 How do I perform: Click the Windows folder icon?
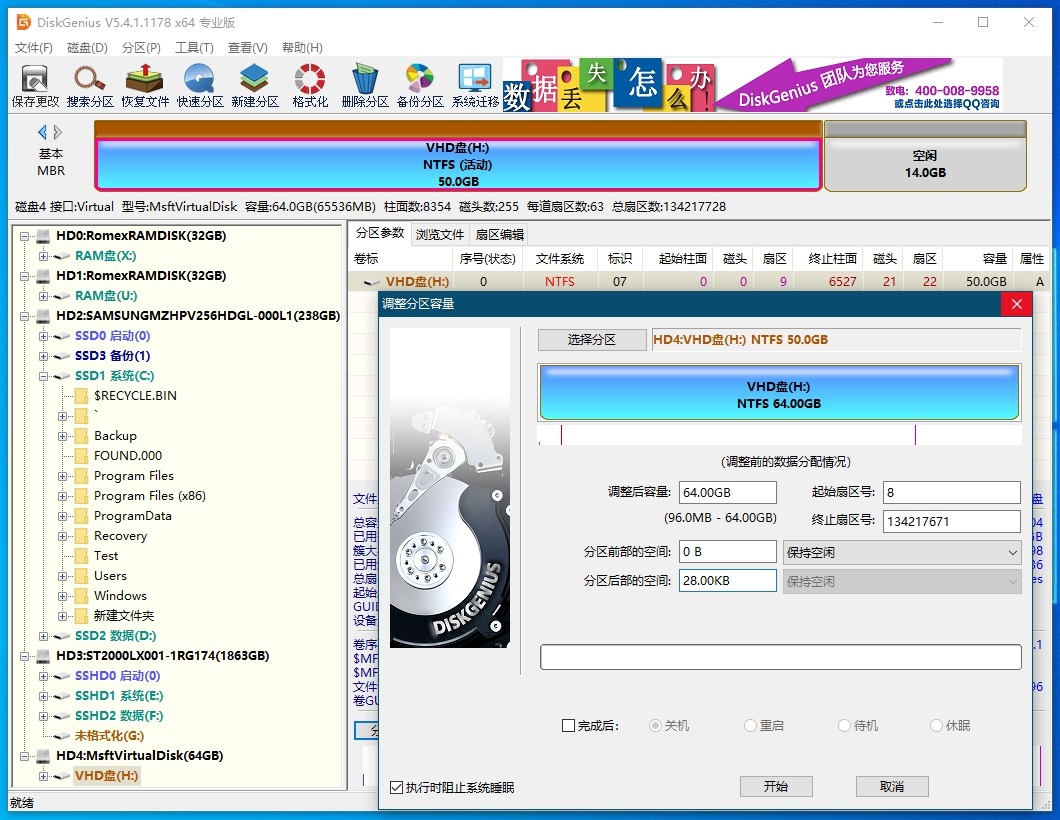[82, 596]
